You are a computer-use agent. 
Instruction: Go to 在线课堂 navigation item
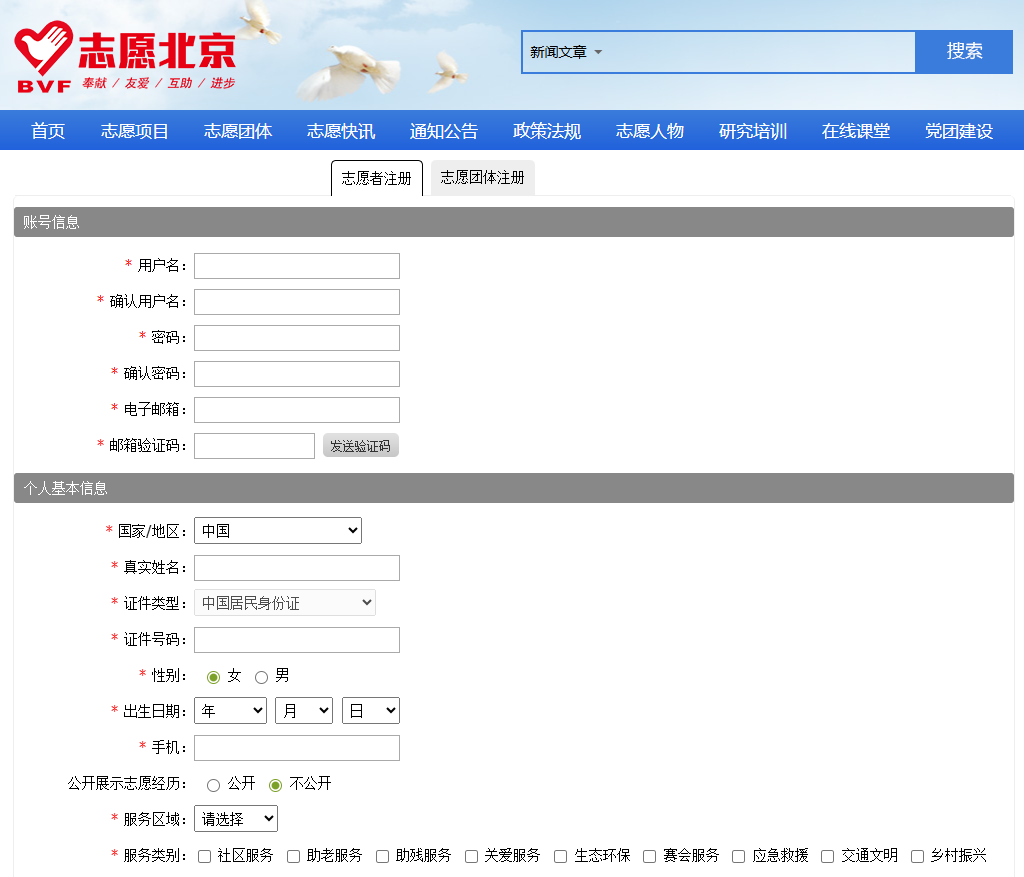(x=855, y=131)
